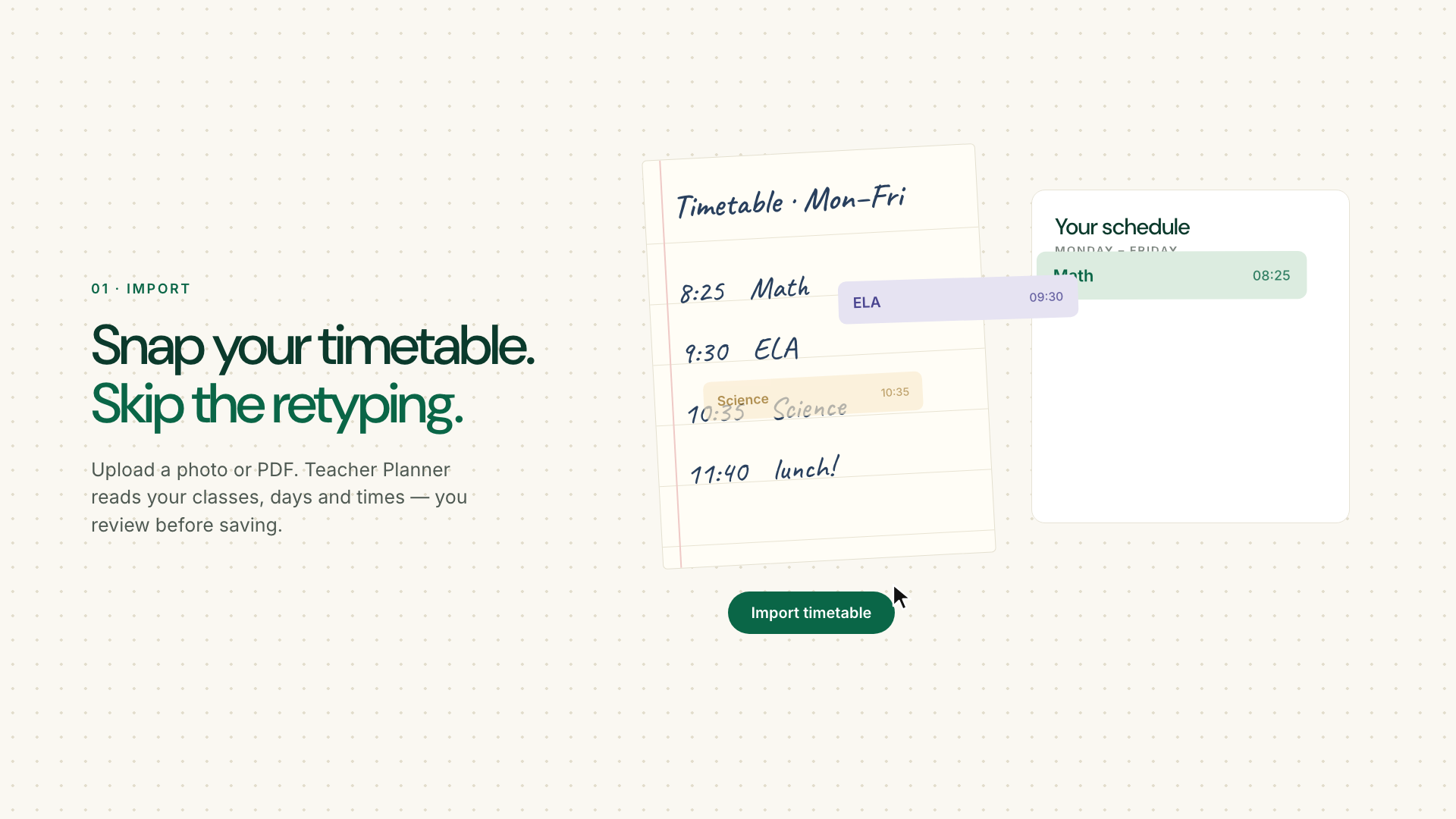Click the Science 10:35 chip
This screenshot has height=819, width=1456.
click(x=813, y=395)
